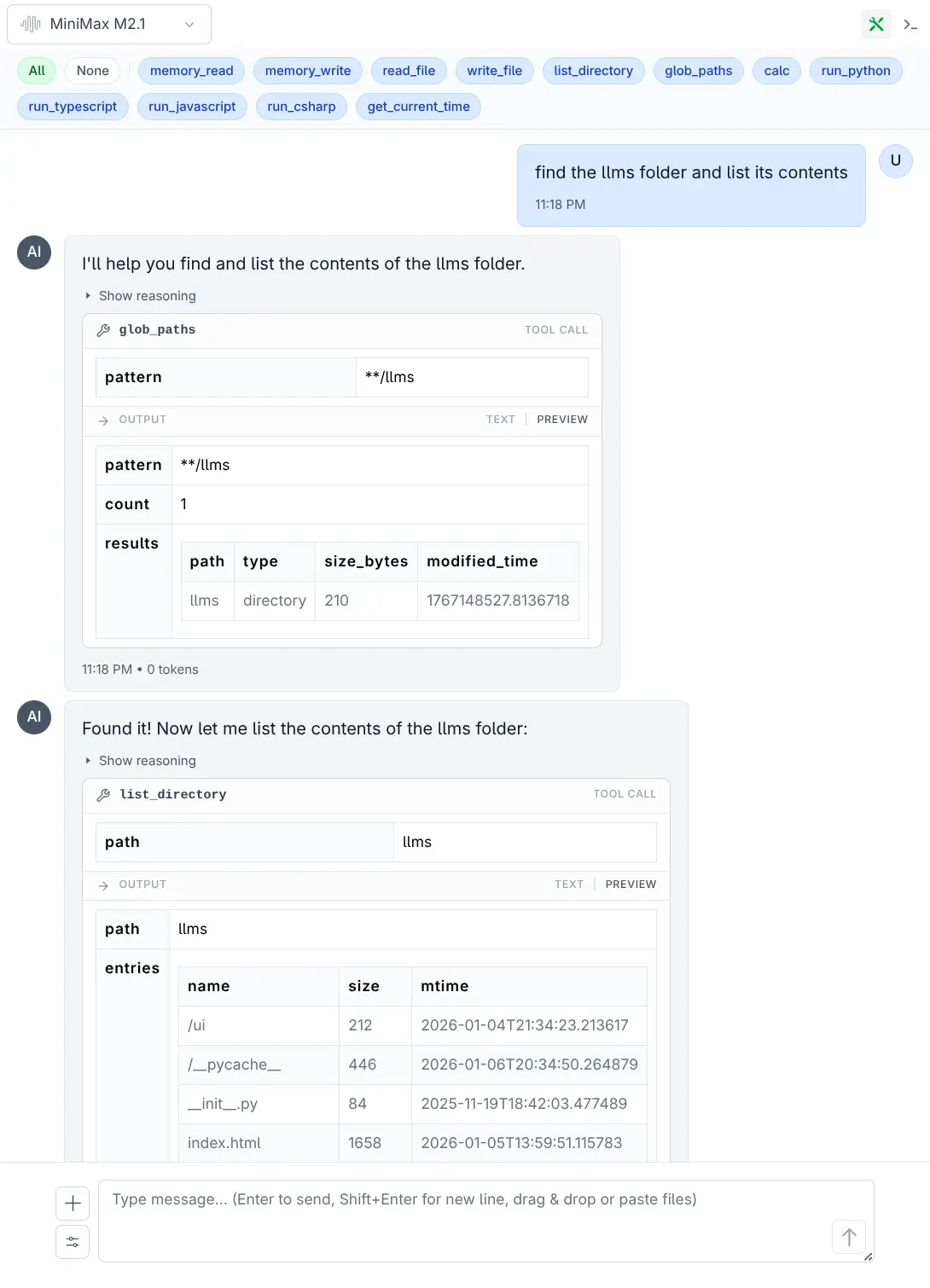Click the glob_paths wrench icon
930x1288 pixels.
(104, 330)
